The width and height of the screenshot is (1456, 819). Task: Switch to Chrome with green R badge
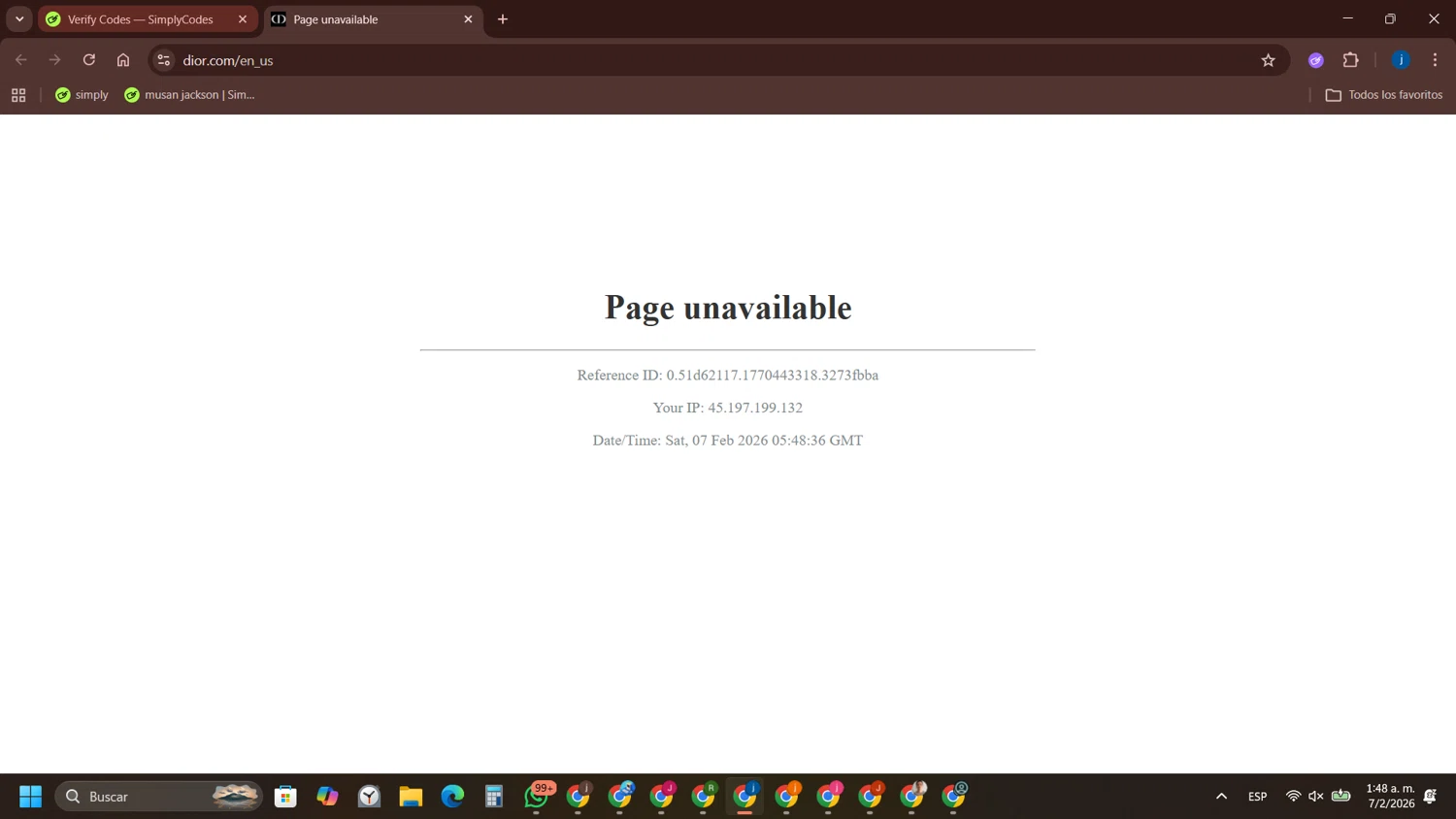pyautogui.click(x=704, y=797)
